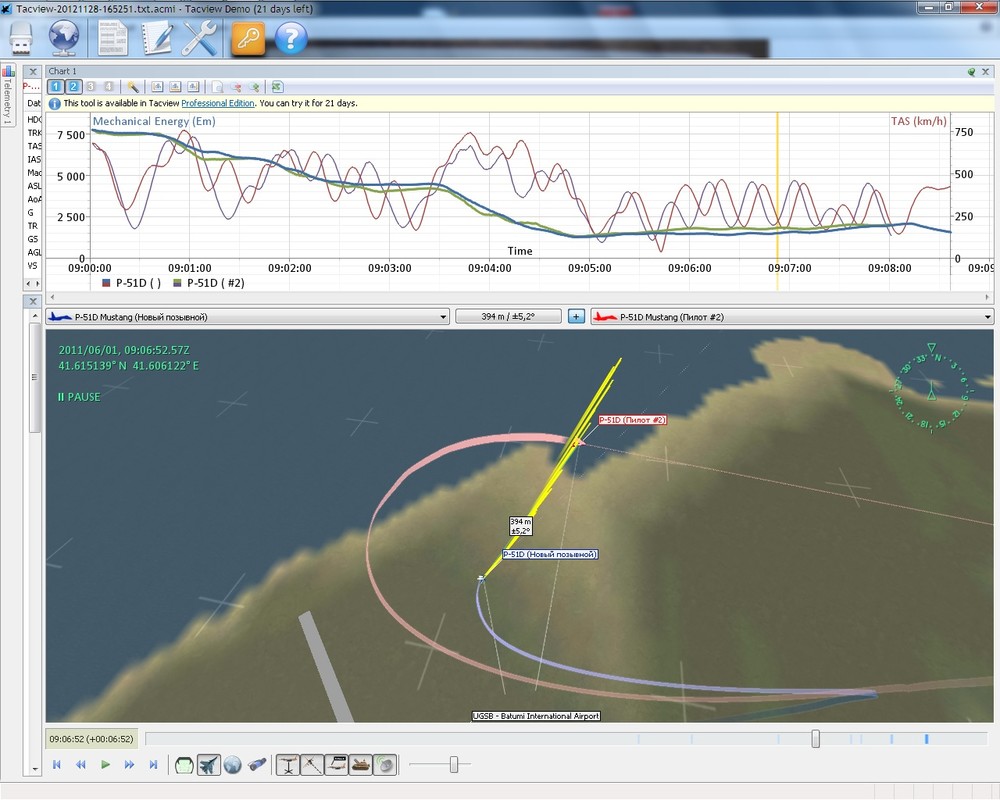This screenshot has width=1000, height=800.
Task: Click the P-51D ( #2) legend entry
Action: [x=209, y=283]
